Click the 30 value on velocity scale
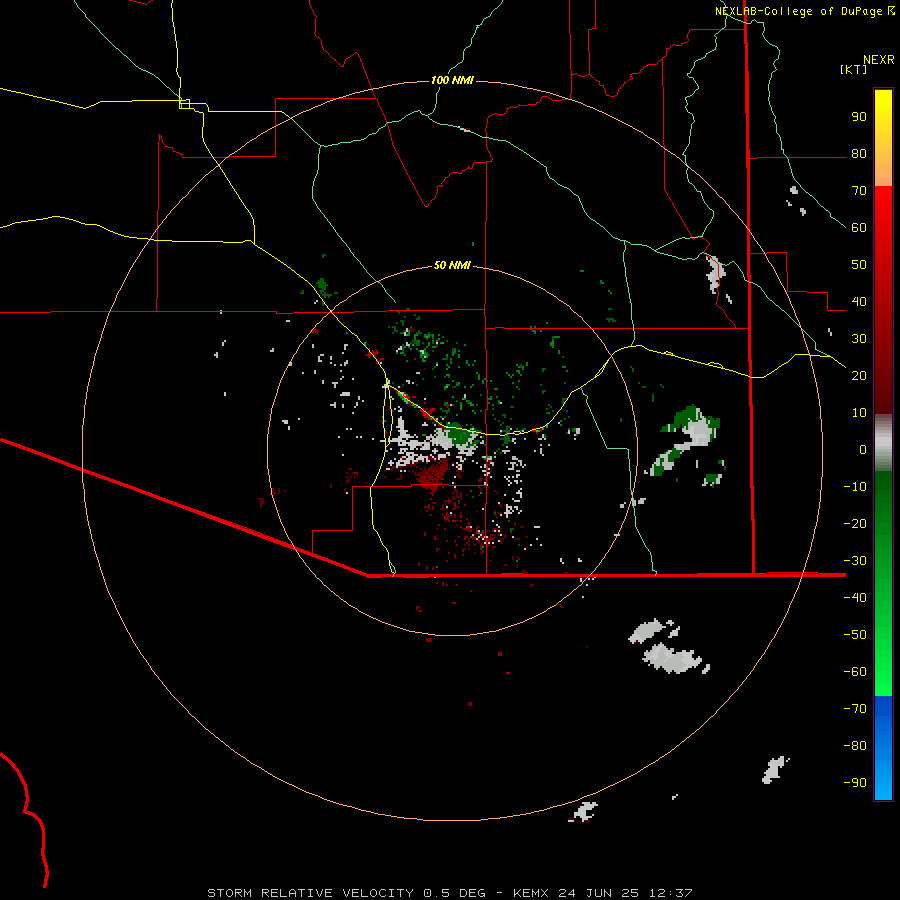 859,339
